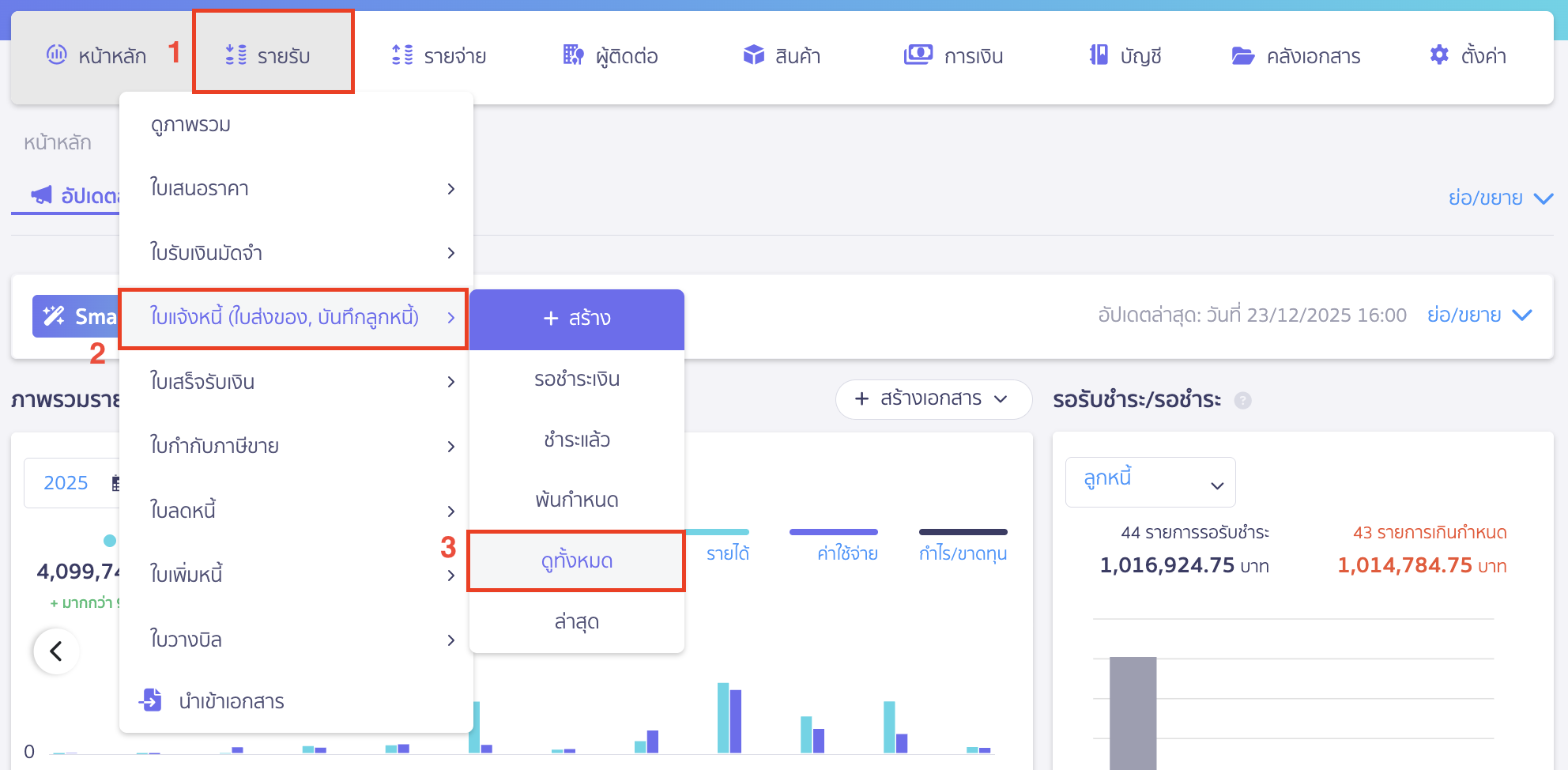Click the folder icon beside คลังเอกสาร
The image size is (1568, 770).
coord(1242,56)
